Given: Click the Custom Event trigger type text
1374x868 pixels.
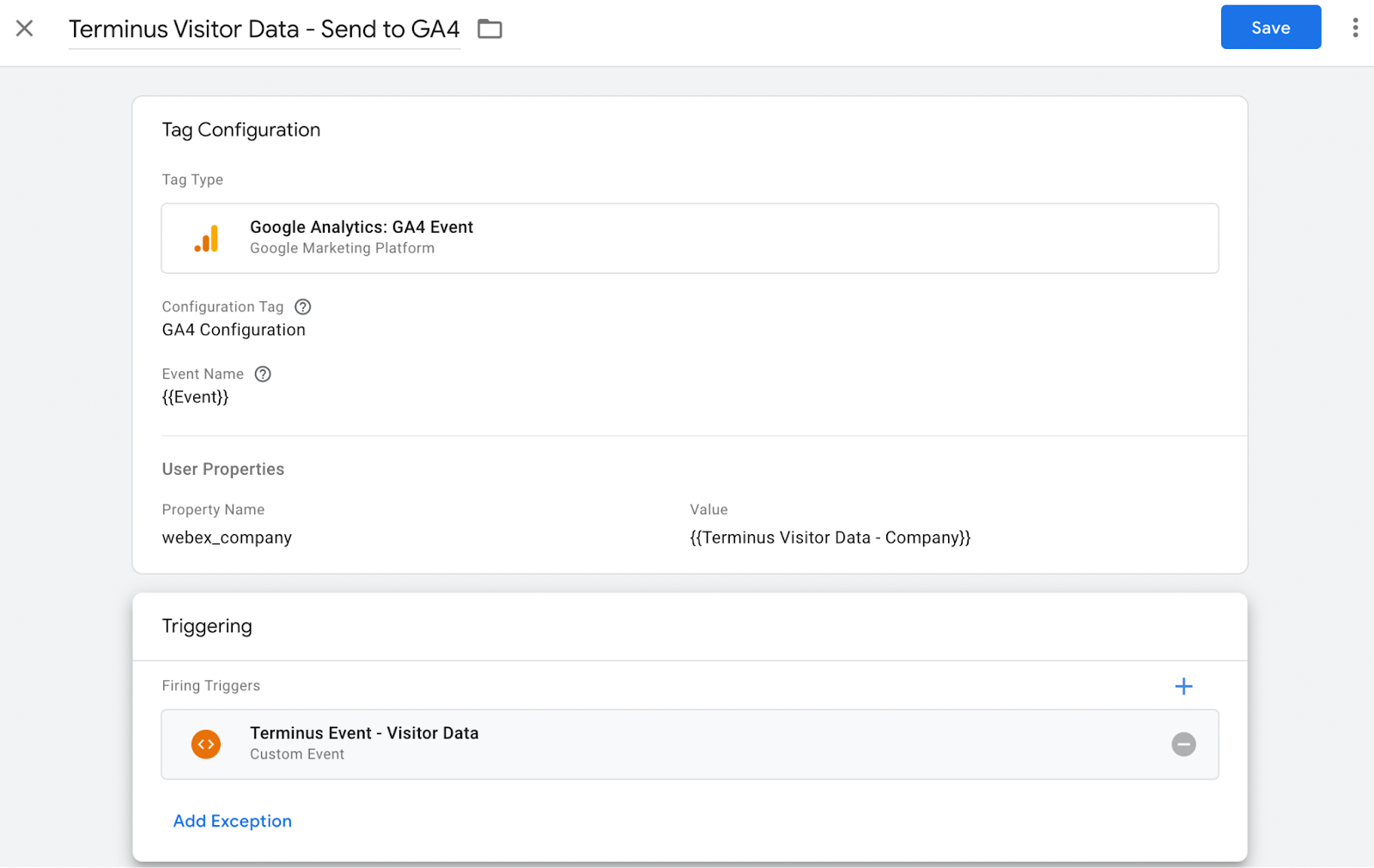Looking at the screenshot, I should 297,754.
